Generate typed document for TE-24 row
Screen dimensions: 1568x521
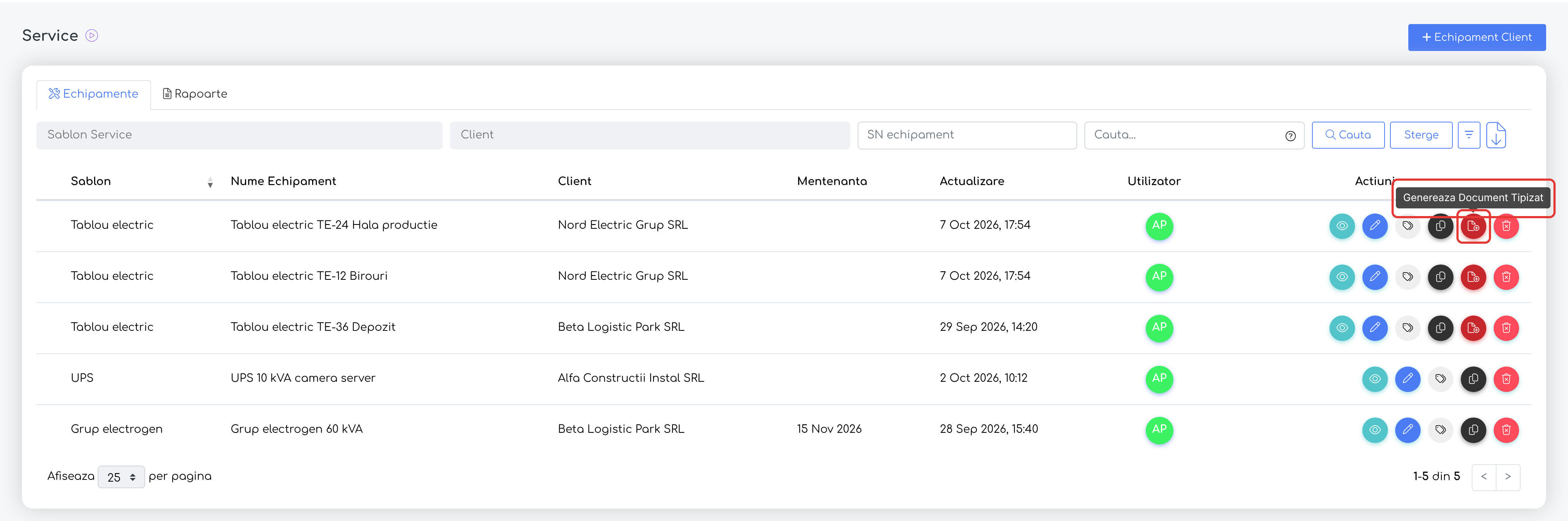click(x=1474, y=226)
